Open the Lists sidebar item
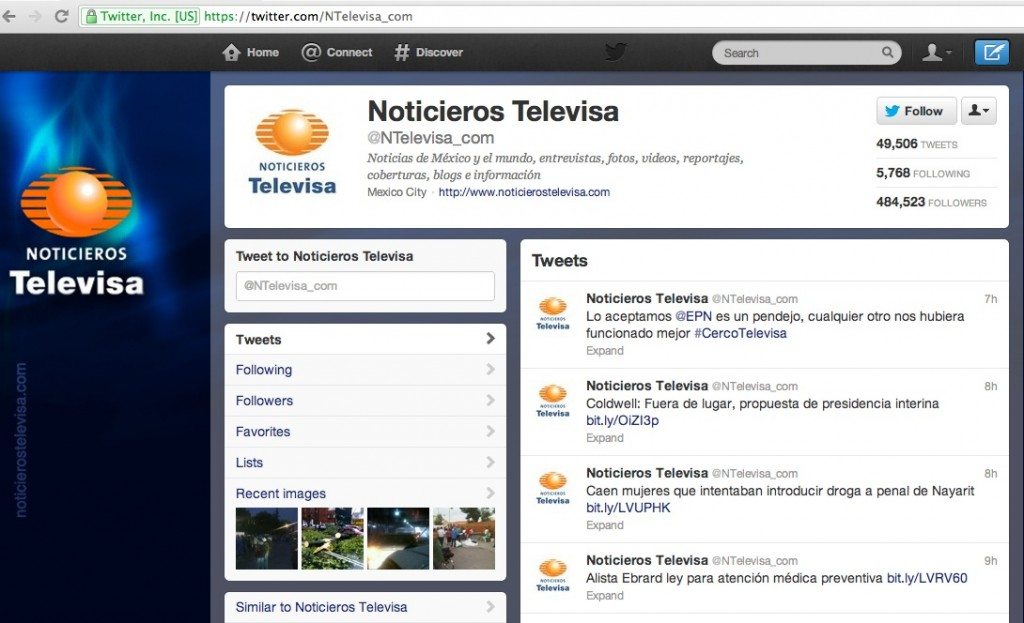 point(250,463)
